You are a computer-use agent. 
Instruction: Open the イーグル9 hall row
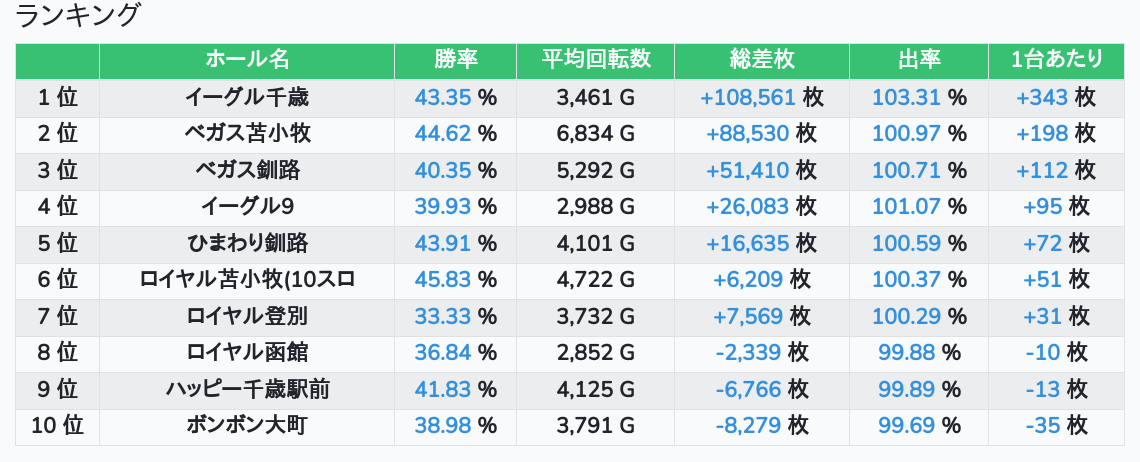point(247,207)
